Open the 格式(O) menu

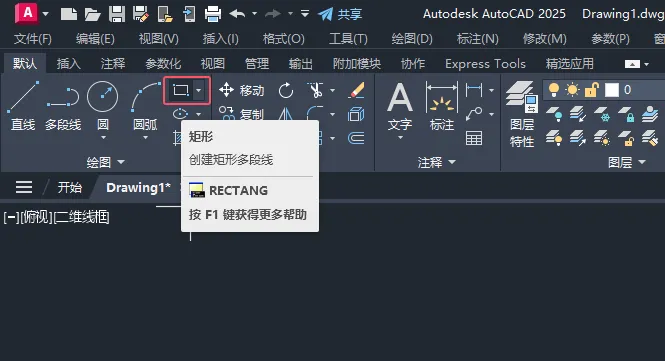(x=283, y=39)
